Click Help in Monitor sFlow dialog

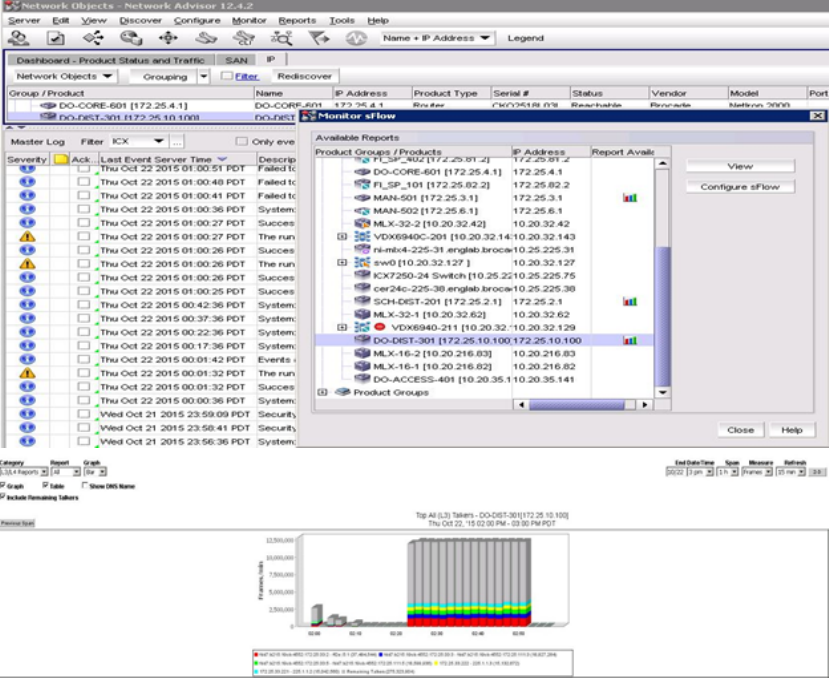tap(792, 430)
